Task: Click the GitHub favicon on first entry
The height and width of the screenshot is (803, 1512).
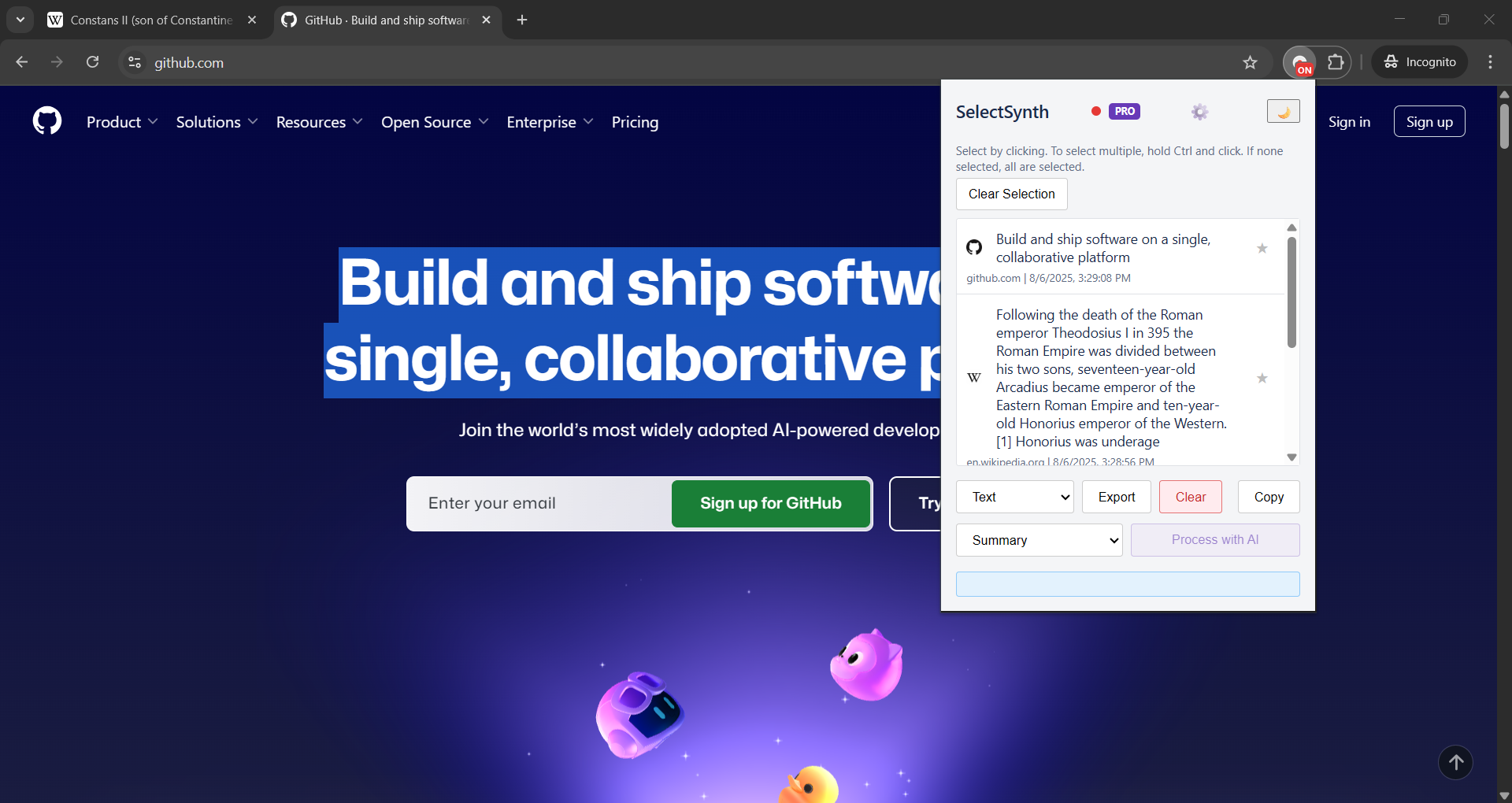Action: (974, 247)
